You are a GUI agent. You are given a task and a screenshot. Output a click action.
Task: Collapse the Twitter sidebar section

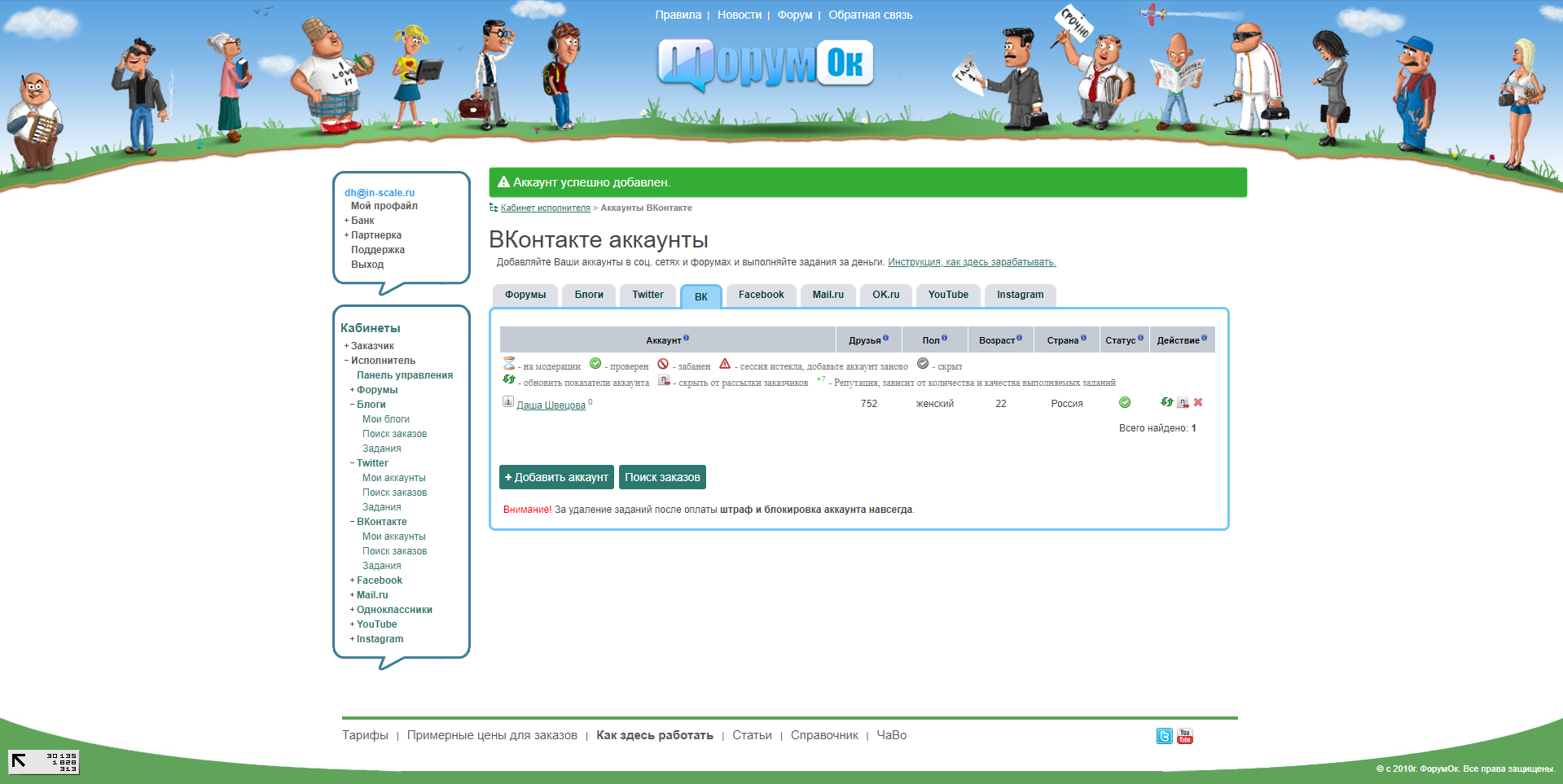[x=352, y=463]
